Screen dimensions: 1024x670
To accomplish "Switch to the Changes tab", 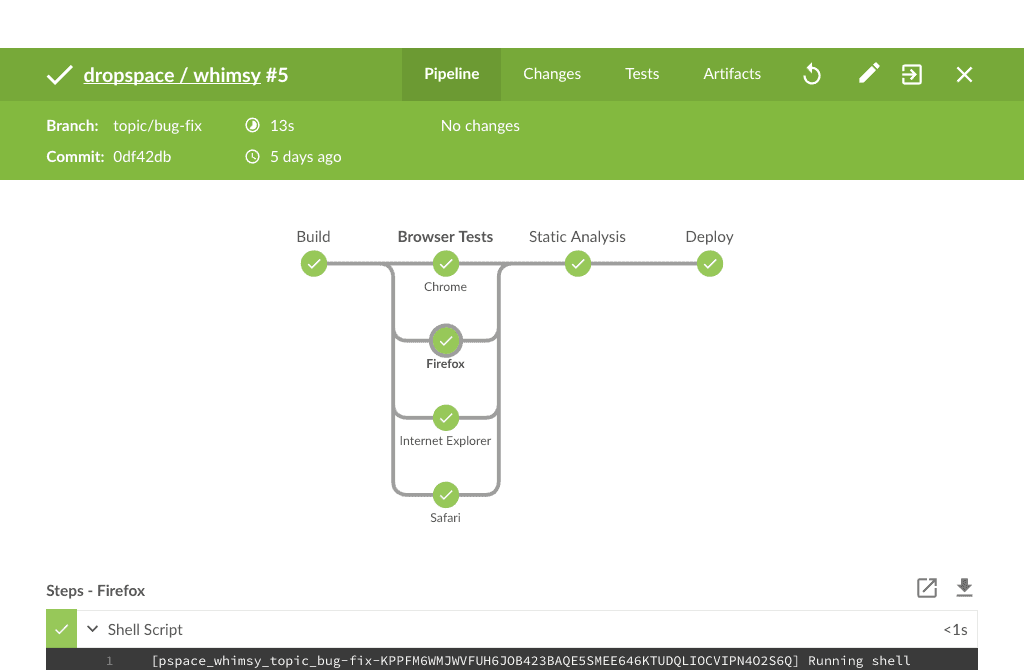I will click(552, 74).
